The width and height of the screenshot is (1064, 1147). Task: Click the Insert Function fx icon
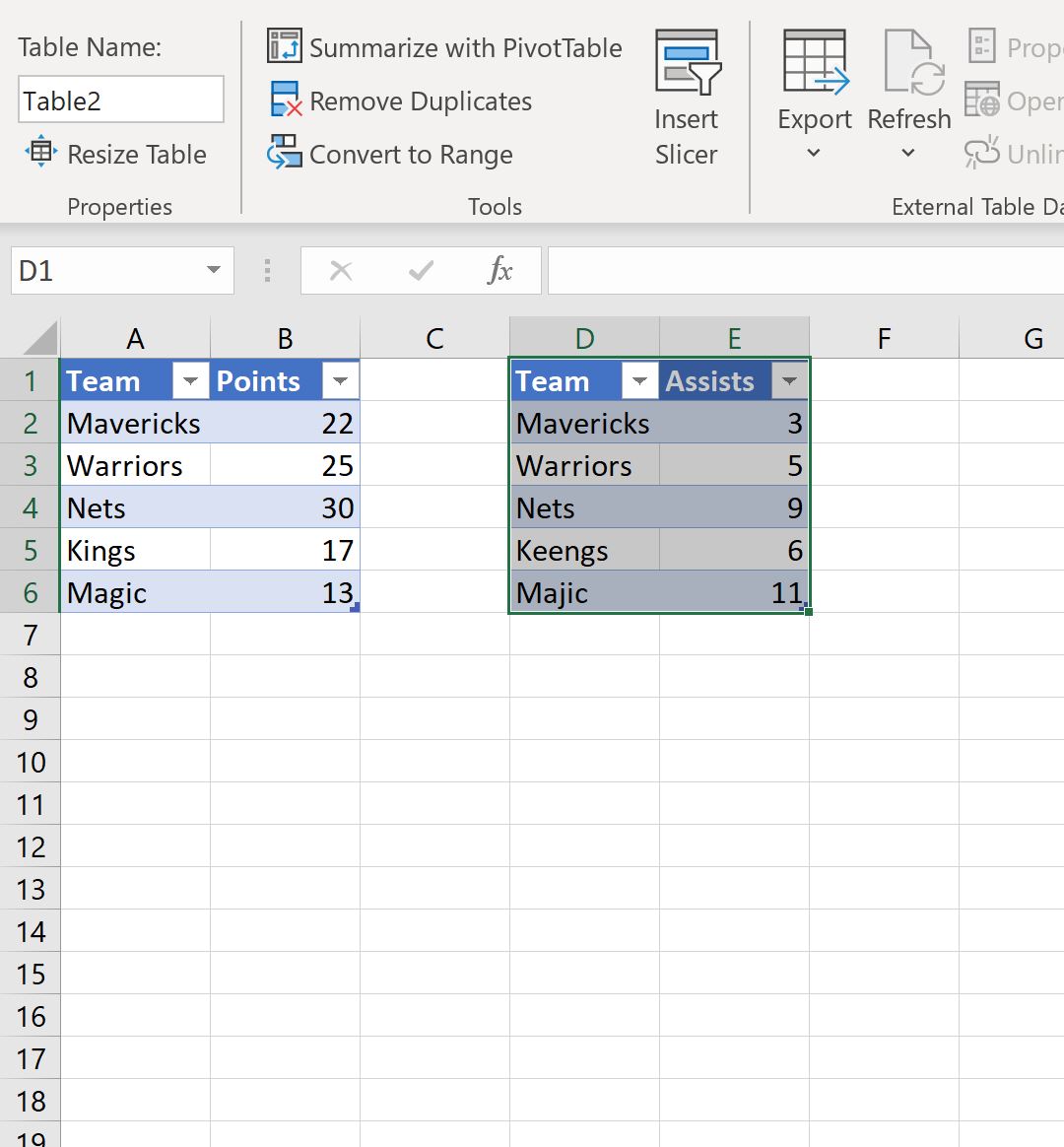click(500, 270)
